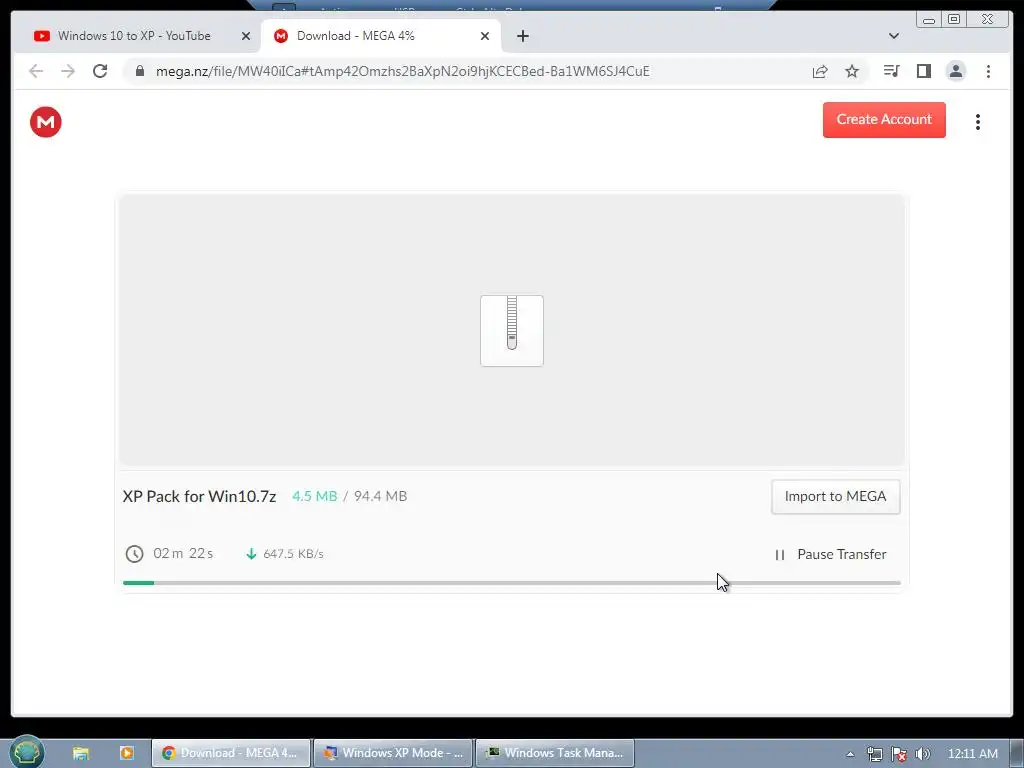Click the clock icon next to remaining time
Viewport: 1024px width, 768px height.
pos(135,554)
